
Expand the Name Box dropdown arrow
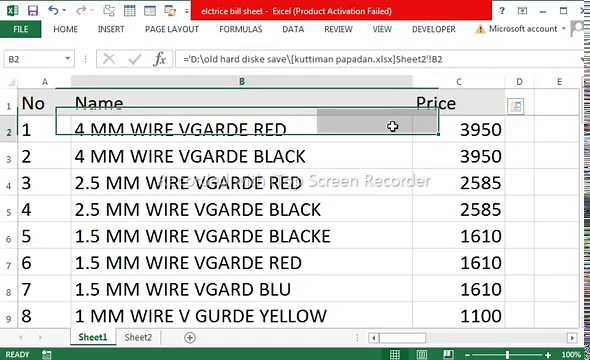click(x=68, y=59)
